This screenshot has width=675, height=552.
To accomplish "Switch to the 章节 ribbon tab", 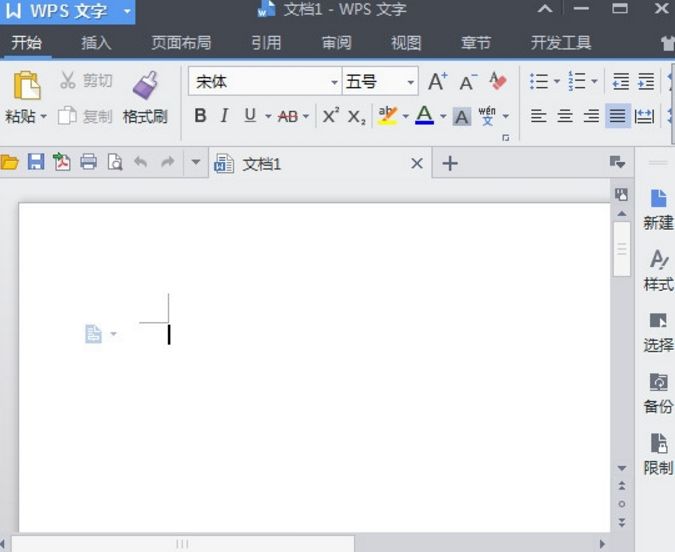I will point(476,43).
